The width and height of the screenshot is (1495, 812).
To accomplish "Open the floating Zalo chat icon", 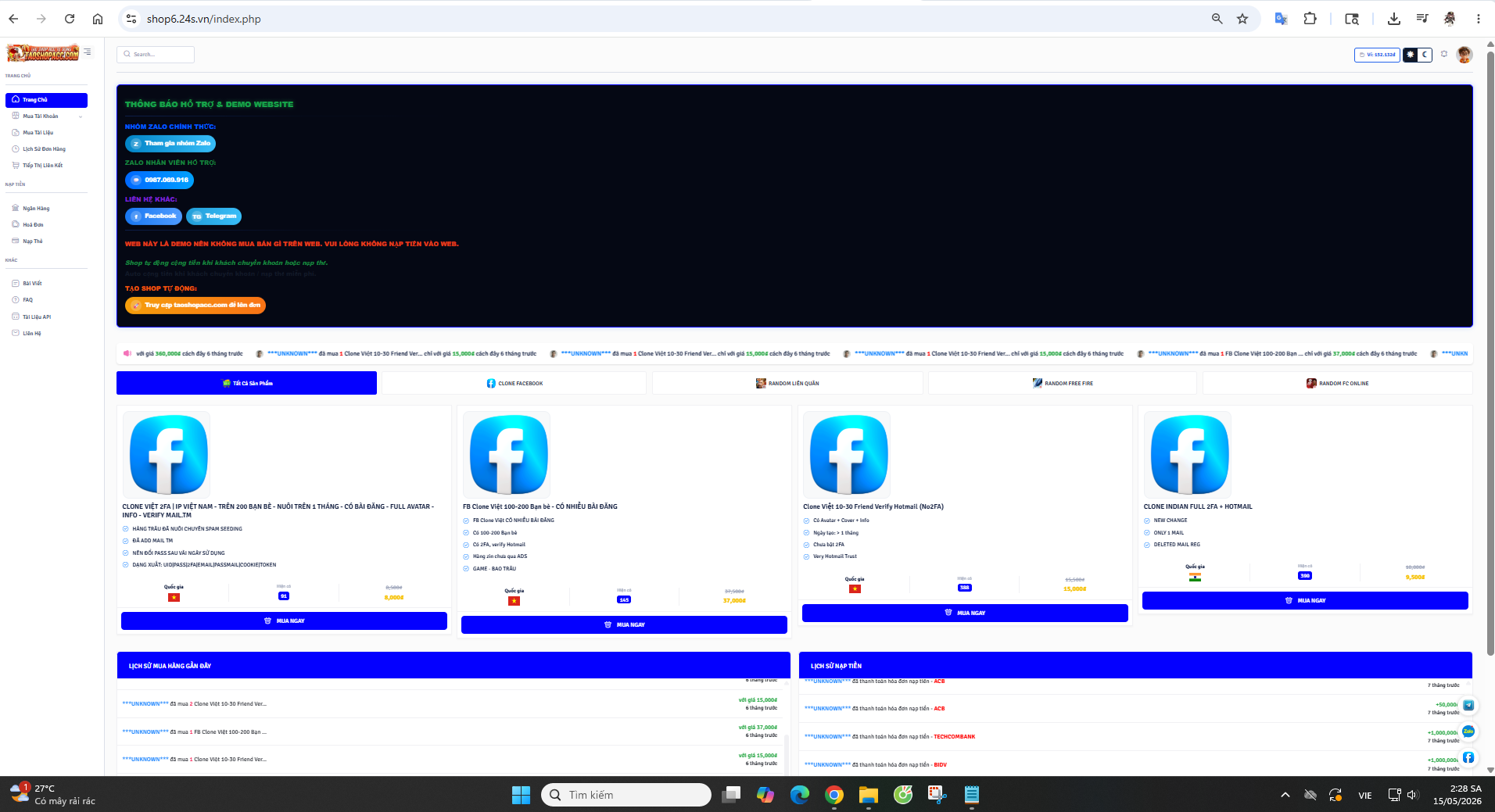I will click(x=1468, y=732).
